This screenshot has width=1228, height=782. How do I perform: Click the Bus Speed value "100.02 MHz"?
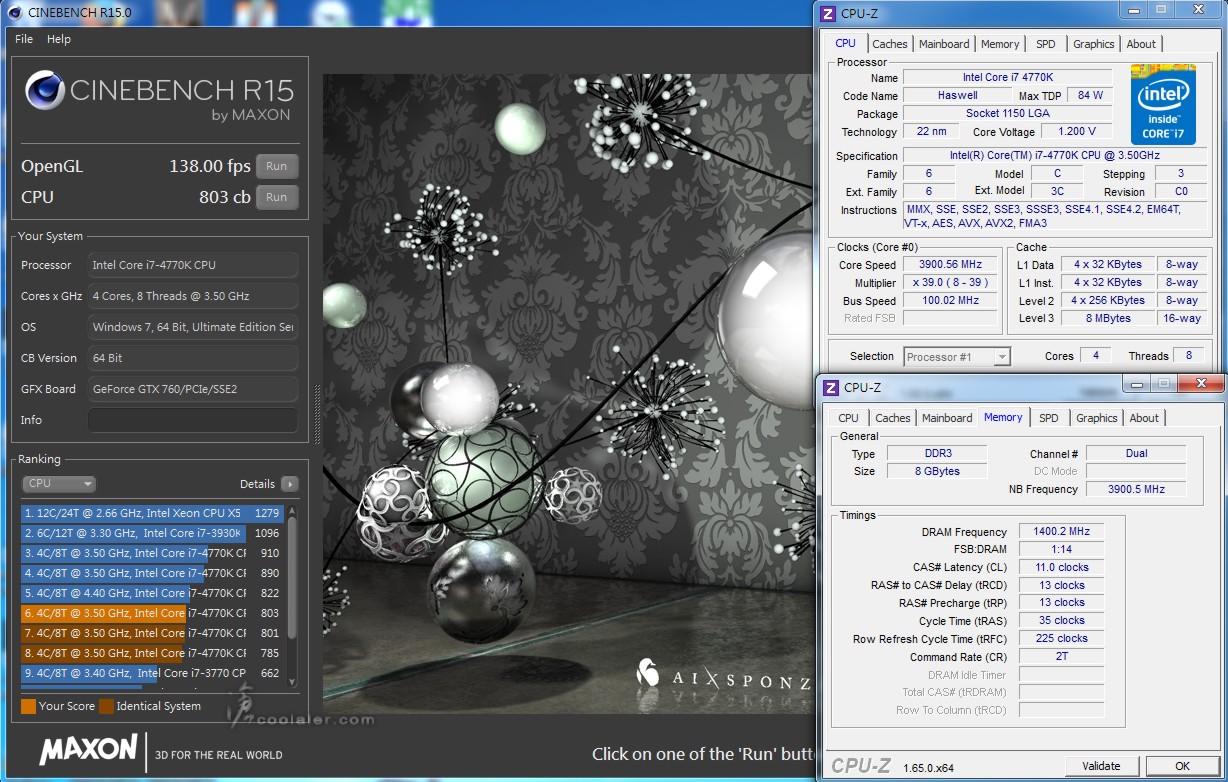pyautogui.click(x=950, y=301)
